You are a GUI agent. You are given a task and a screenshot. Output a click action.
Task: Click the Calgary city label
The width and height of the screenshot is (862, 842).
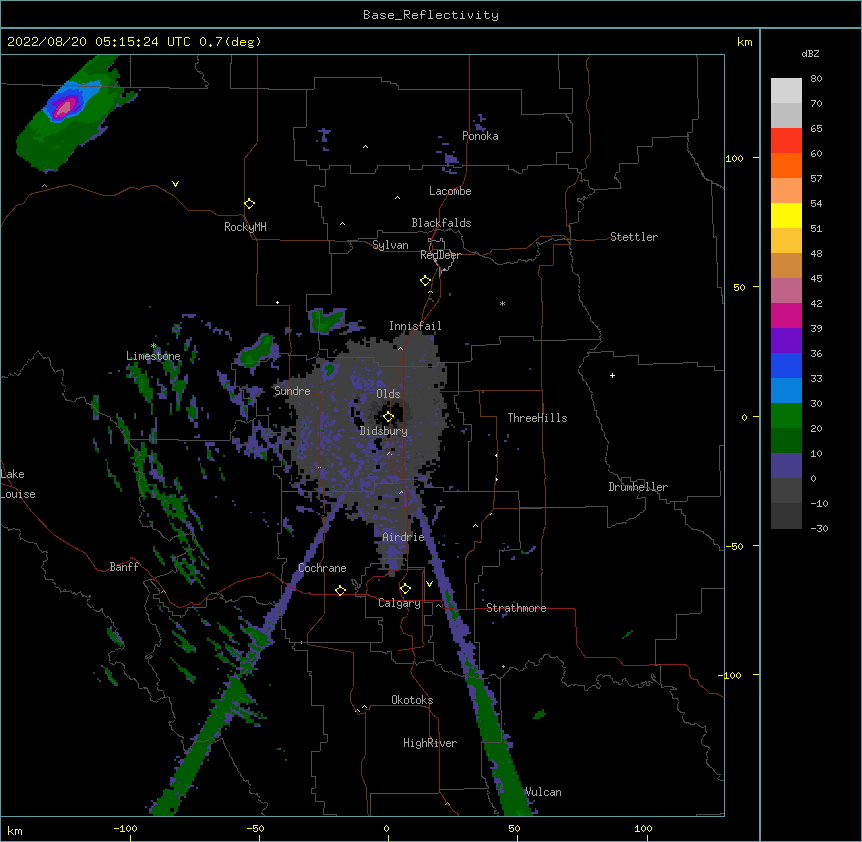pyautogui.click(x=399, y=603)
